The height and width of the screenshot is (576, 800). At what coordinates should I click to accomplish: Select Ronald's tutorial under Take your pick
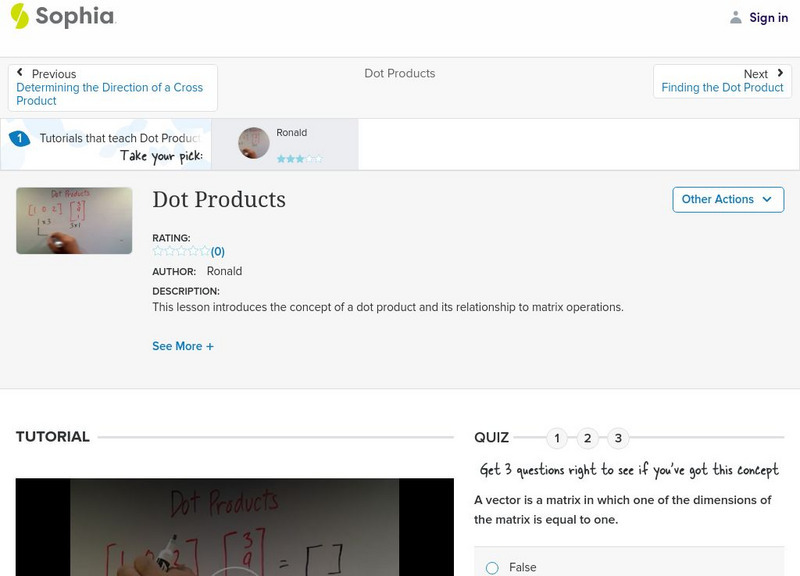[x=292, y=143]
